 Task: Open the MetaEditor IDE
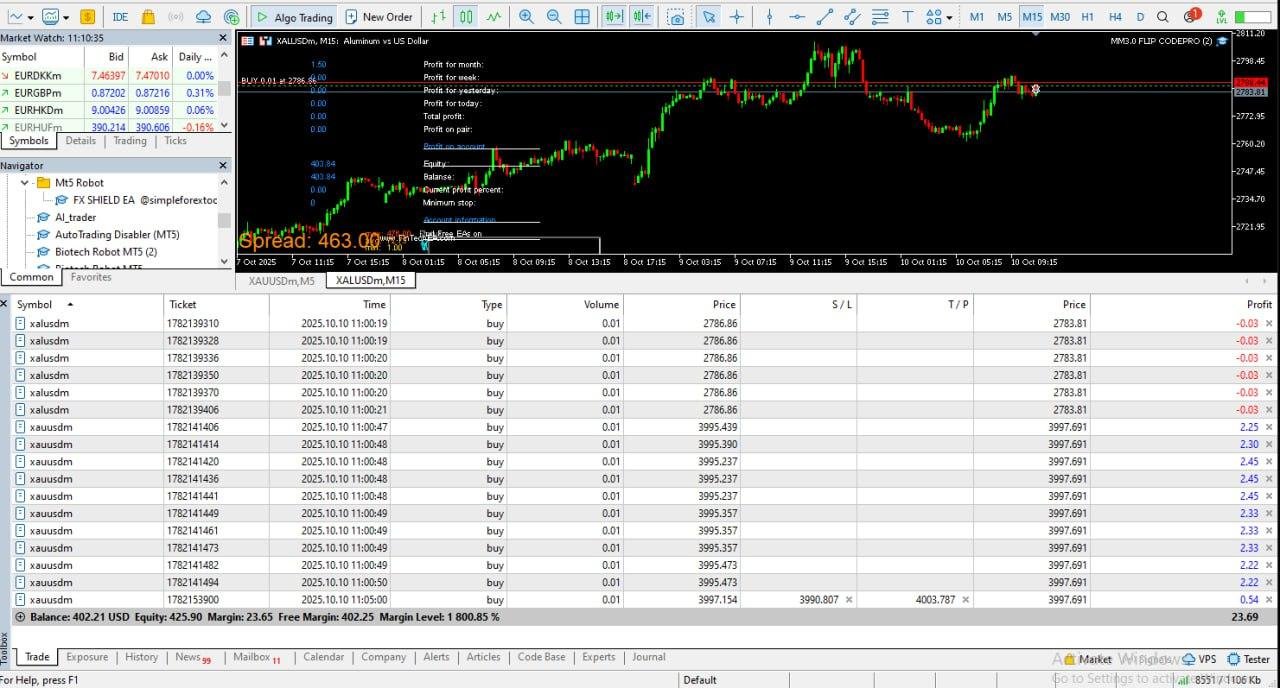click(120, 17)
